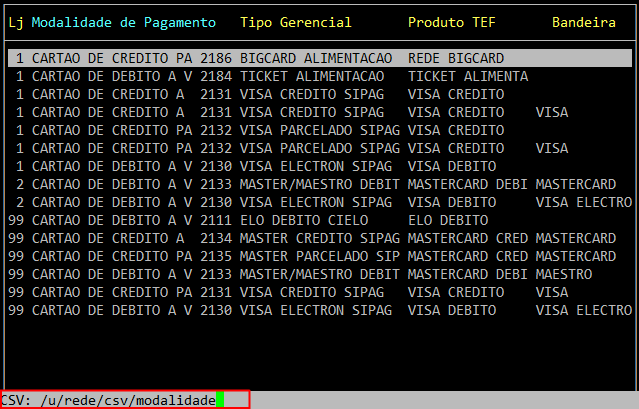The image size is (639, 409).
Task: Pick store 2 MASTER/MAESTRO DEBIT row
Action: (319, 185)
